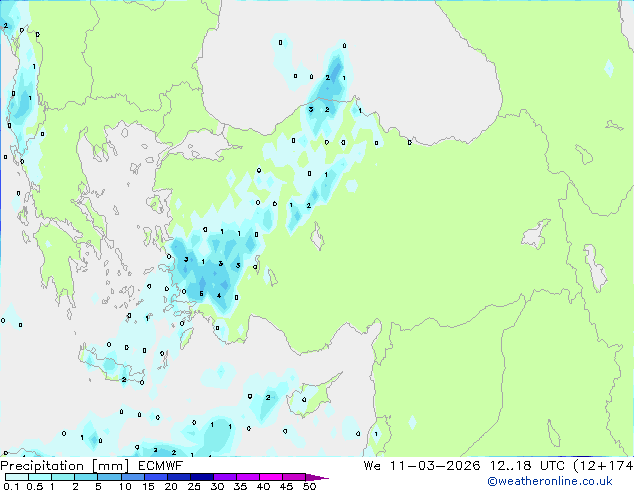Click the 'ECMWF' model label
The width and height of the screenshot is (634, 490).
tap(161, 466)
